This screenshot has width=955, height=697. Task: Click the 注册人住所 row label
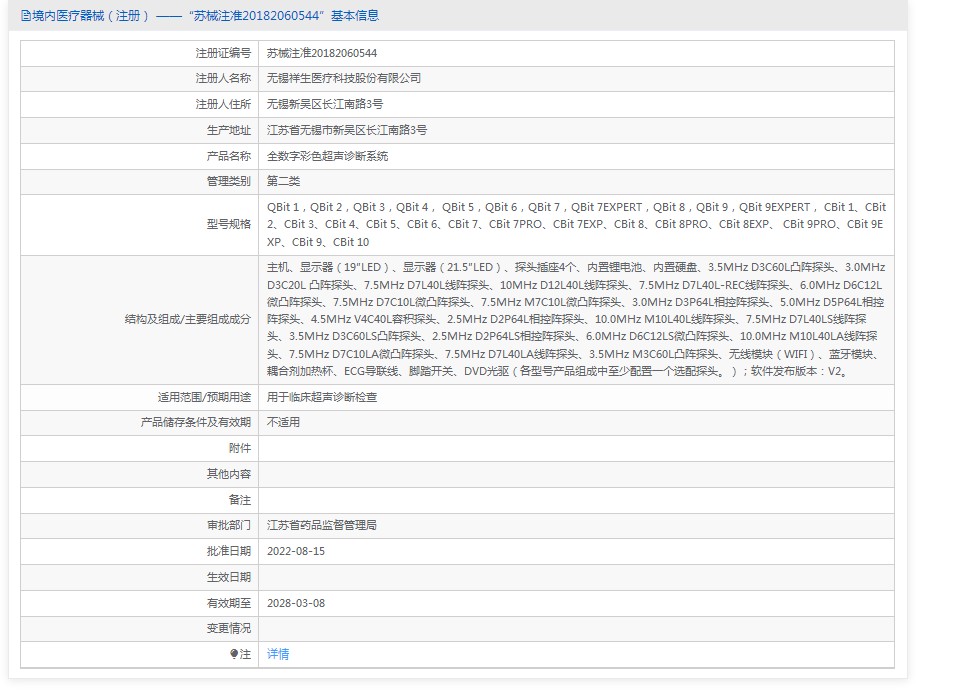(223, 104)
